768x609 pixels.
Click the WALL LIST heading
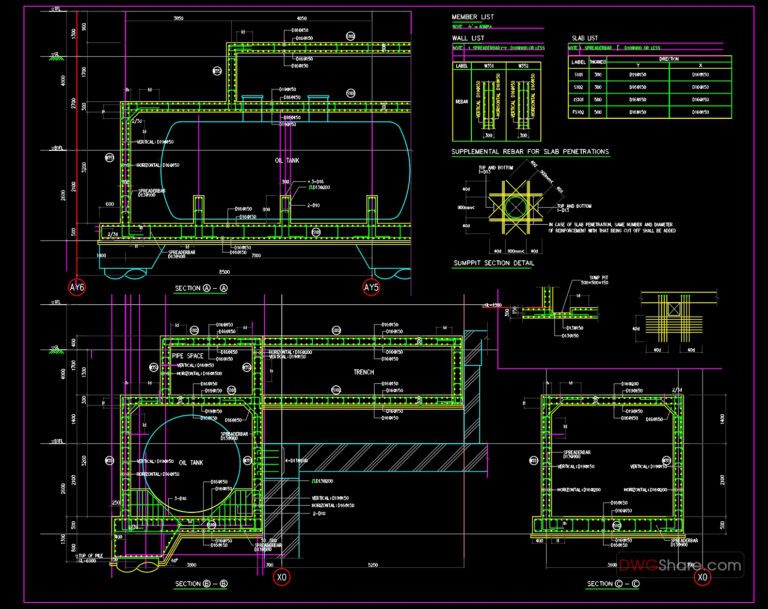468,38
